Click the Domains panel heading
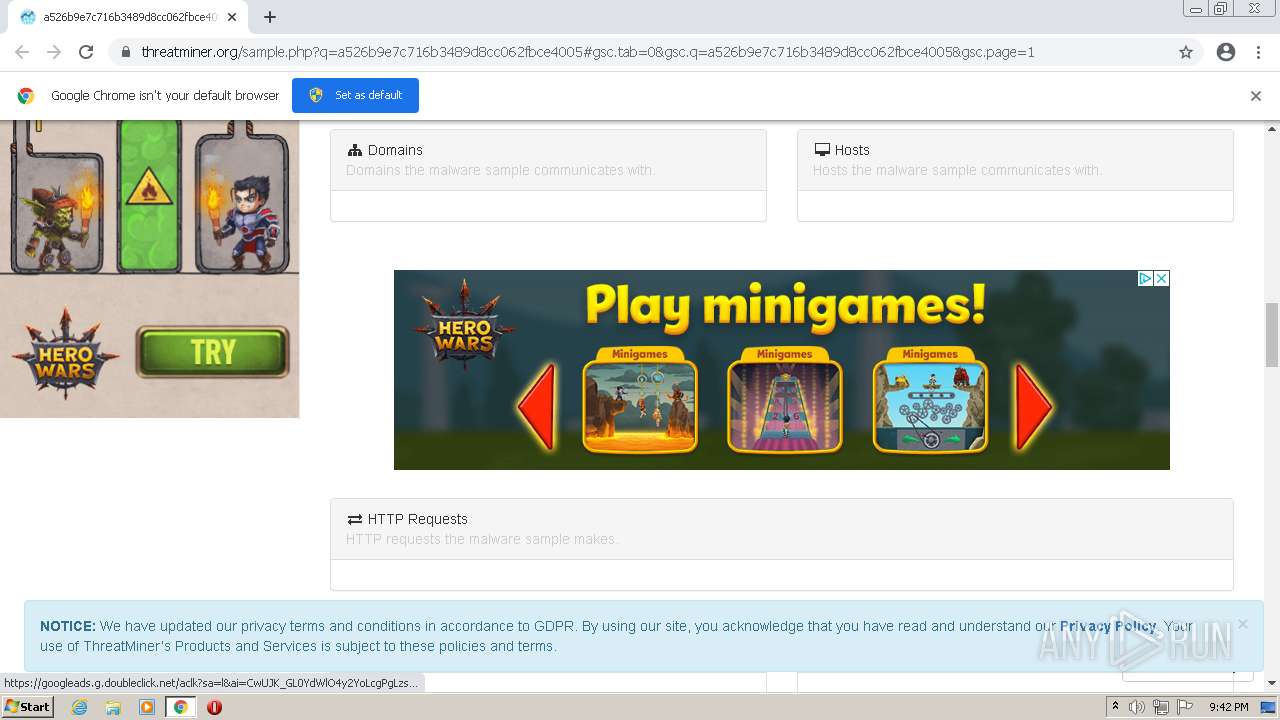The image size is (1280, 720). pyautogui.click(x=395, y=150)
